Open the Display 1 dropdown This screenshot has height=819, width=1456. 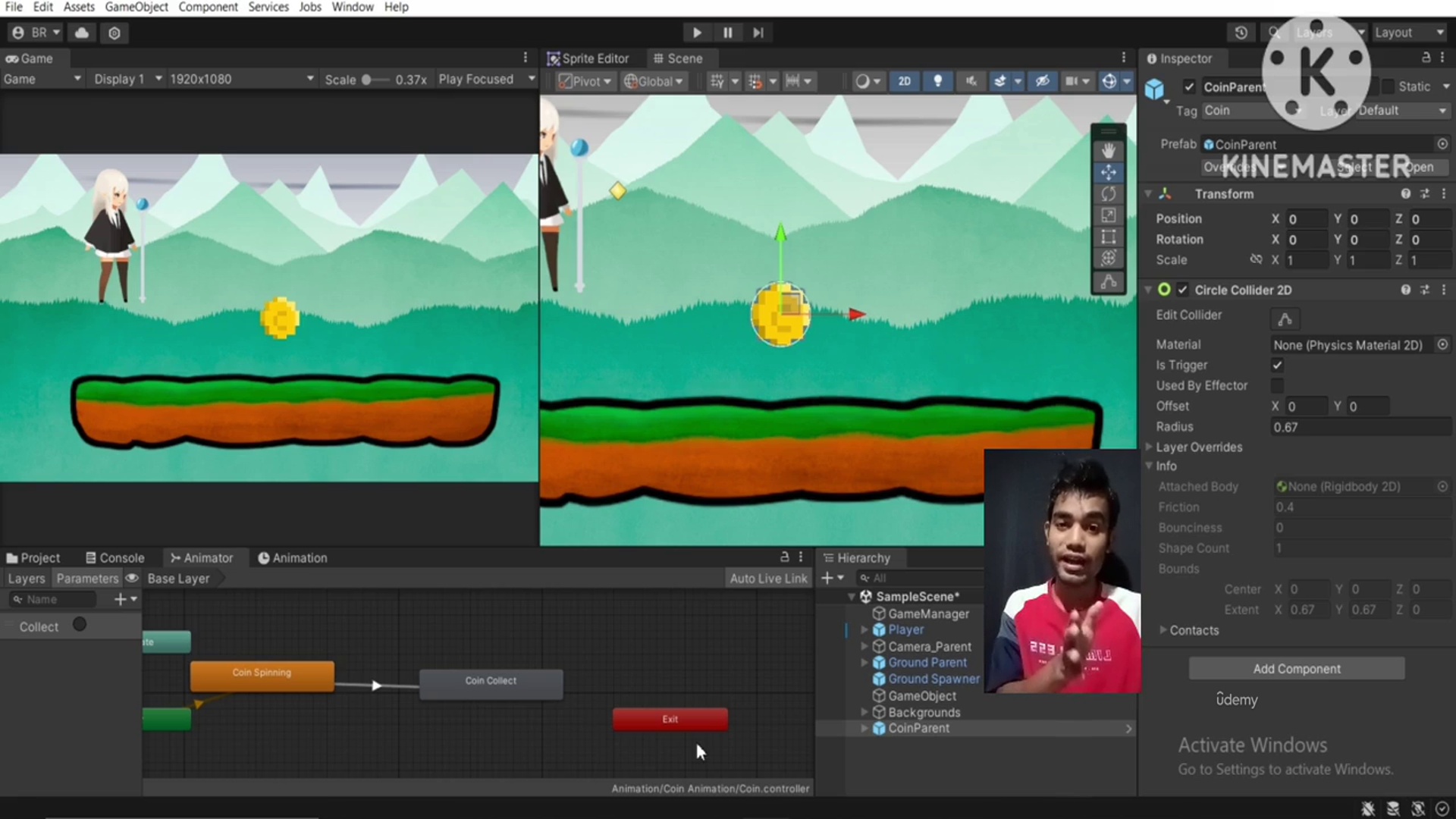tap(127, 79)
